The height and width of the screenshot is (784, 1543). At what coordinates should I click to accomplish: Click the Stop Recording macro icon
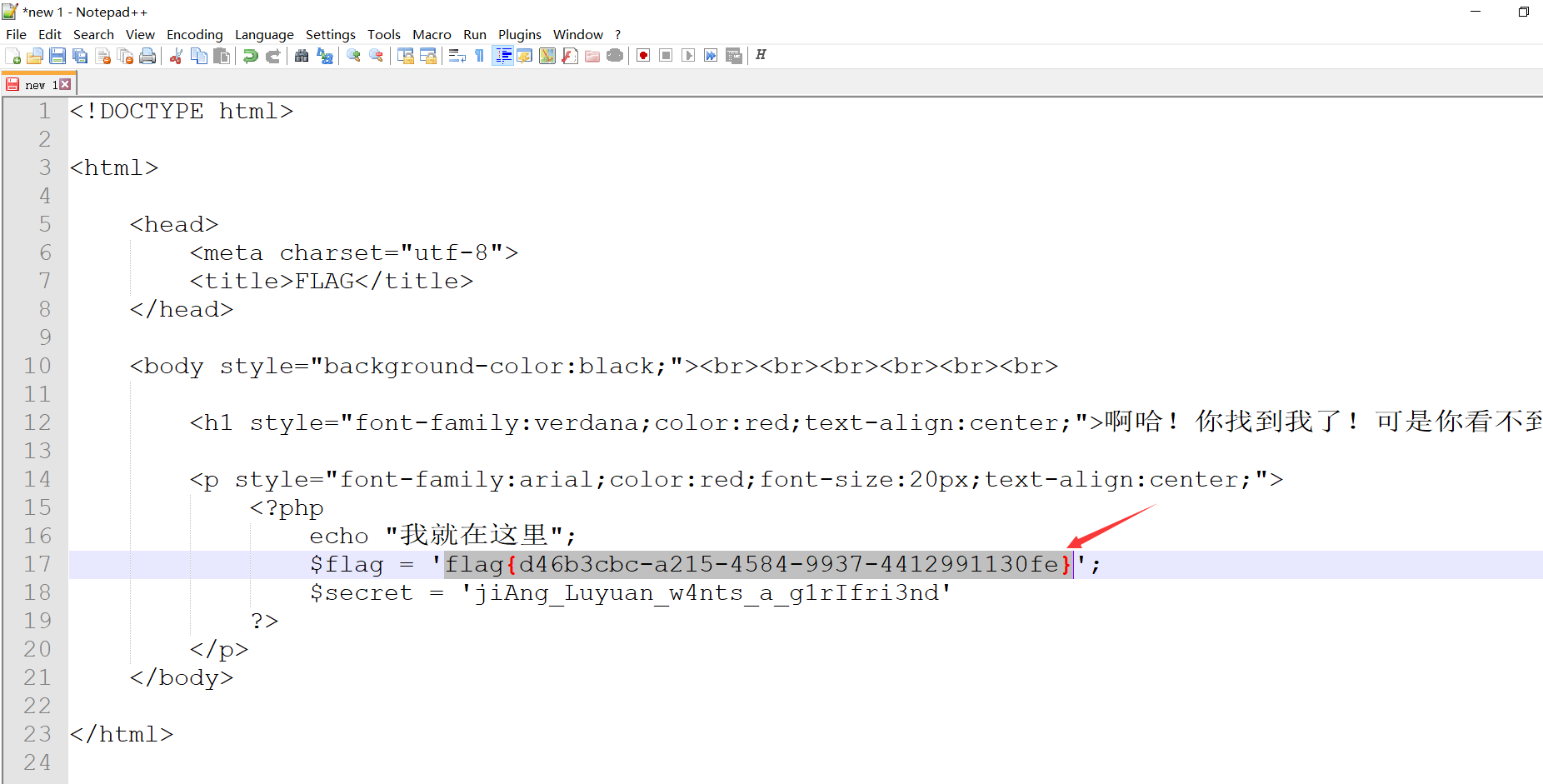pos(666,56)
